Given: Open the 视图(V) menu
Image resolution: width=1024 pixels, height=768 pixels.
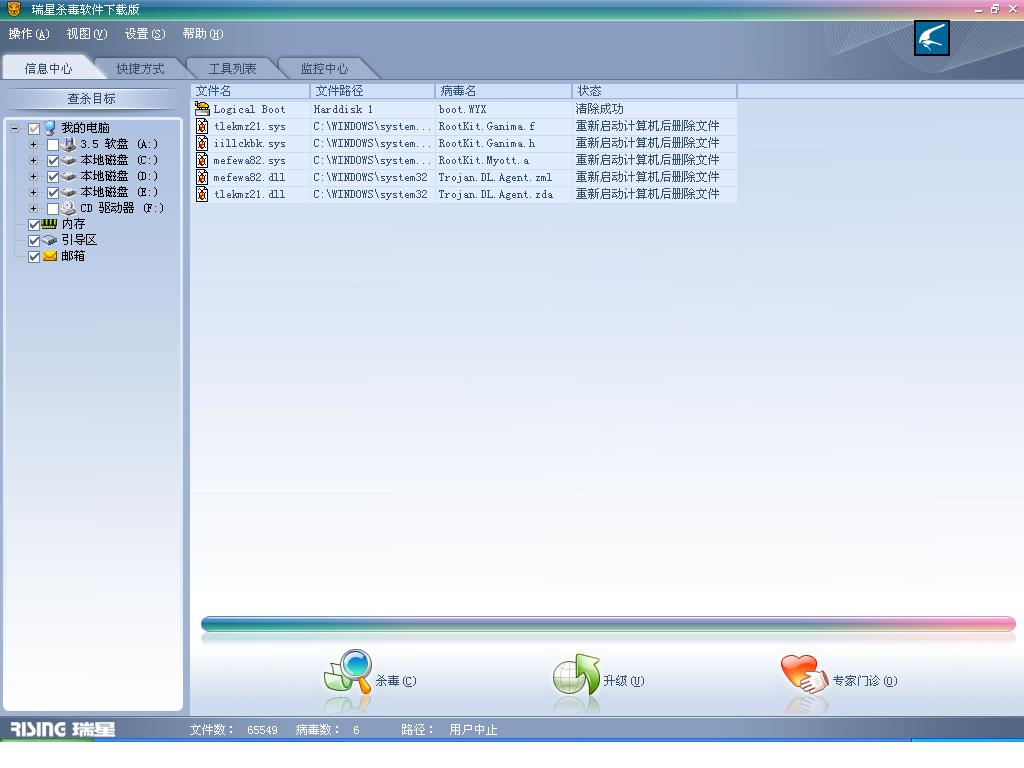Looking at the screenshot, I should tap(87, 34).
